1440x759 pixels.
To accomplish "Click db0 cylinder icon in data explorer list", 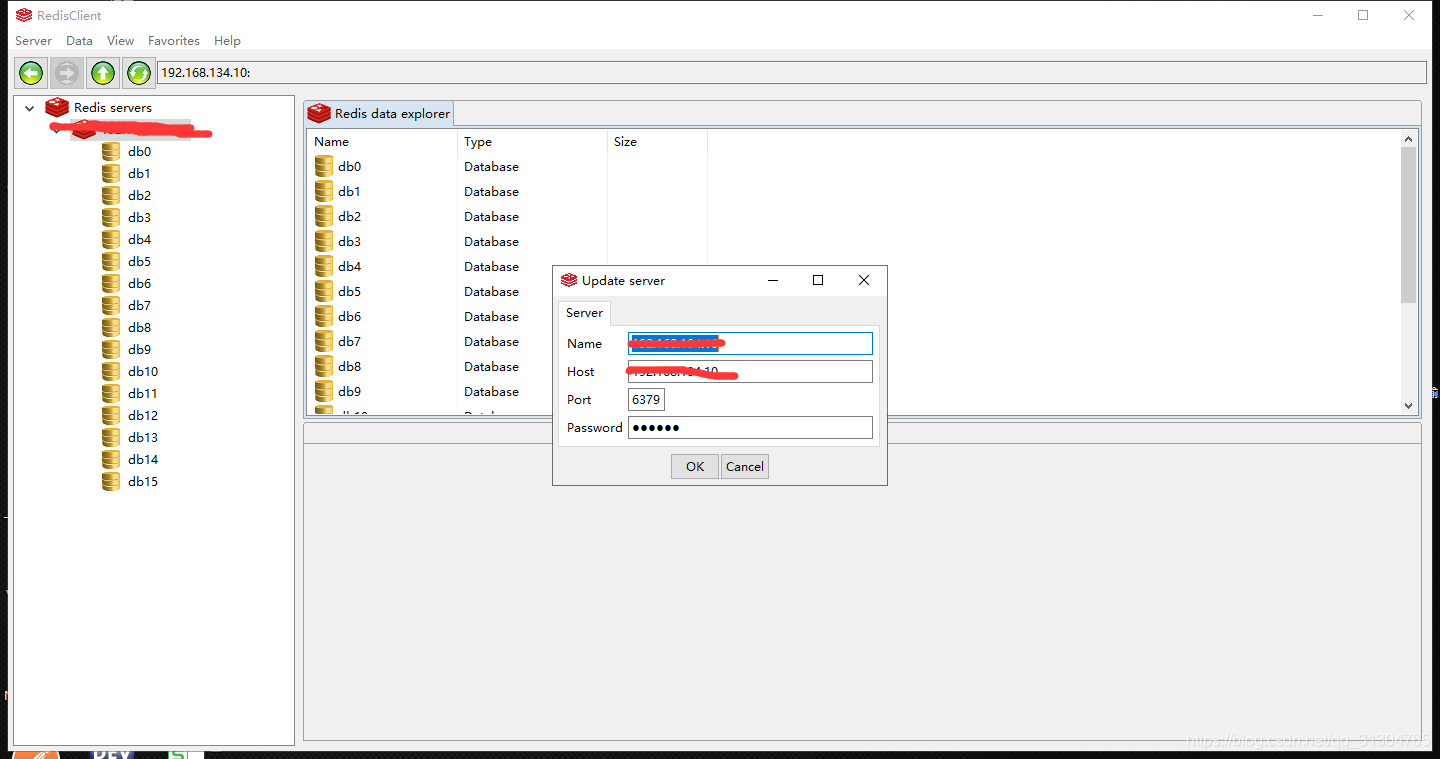I will pos(324,166).
